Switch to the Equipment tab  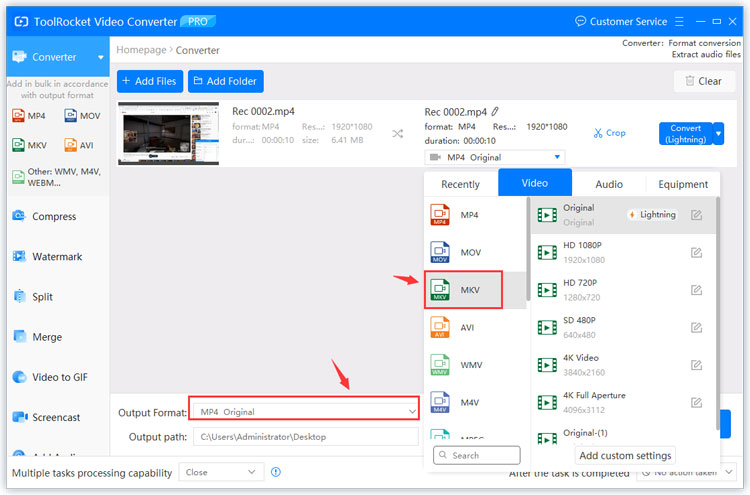point(683,184)
